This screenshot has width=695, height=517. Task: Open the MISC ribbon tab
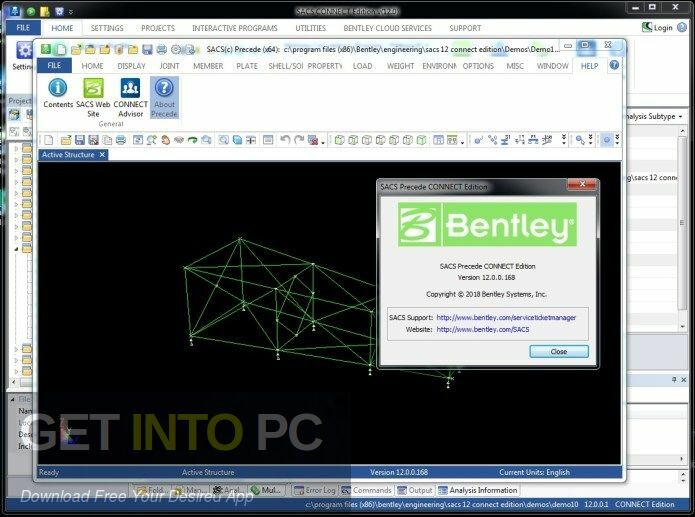(x=515, y=66)
